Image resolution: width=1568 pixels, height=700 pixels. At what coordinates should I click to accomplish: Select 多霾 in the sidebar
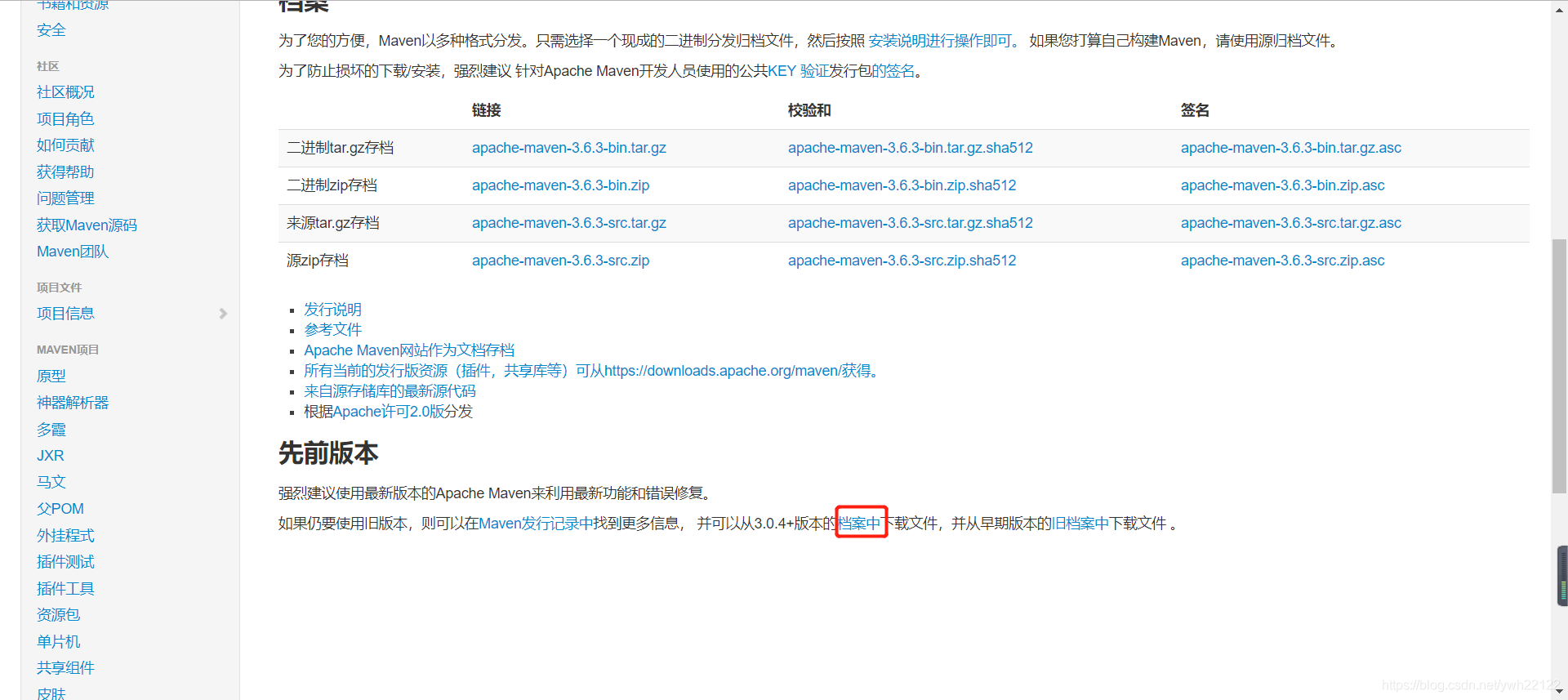pos(51,430)
